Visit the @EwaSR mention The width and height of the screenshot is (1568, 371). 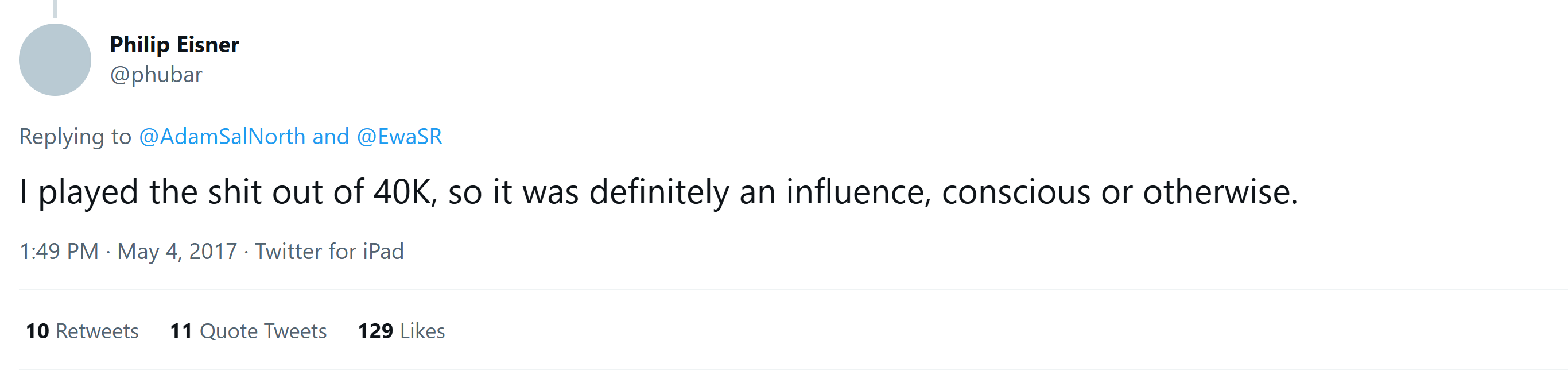coord(399,137)
